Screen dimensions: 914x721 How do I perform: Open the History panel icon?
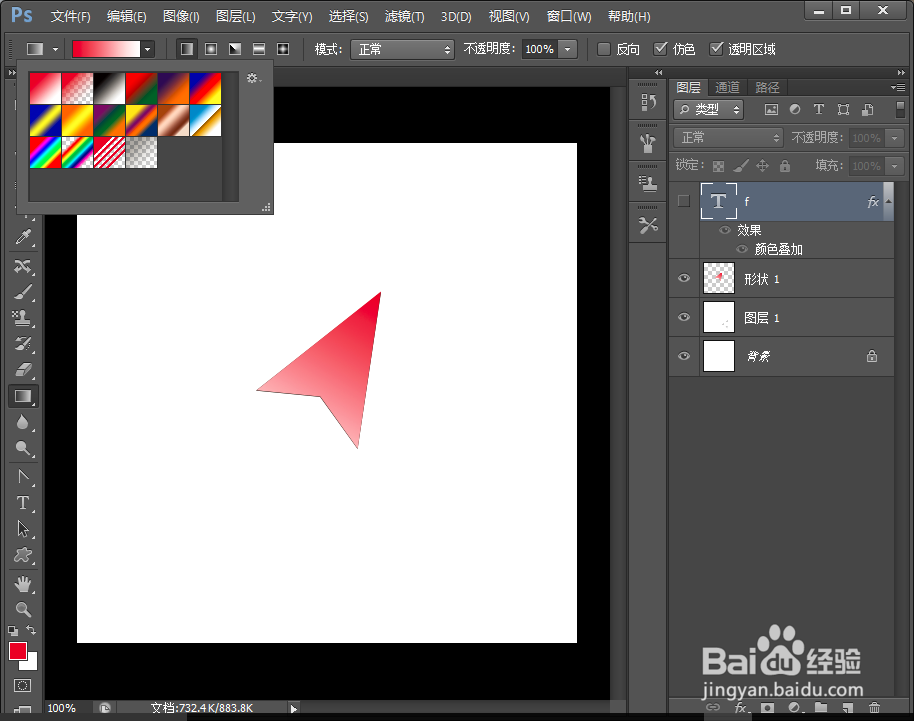(x=648, y=102)
